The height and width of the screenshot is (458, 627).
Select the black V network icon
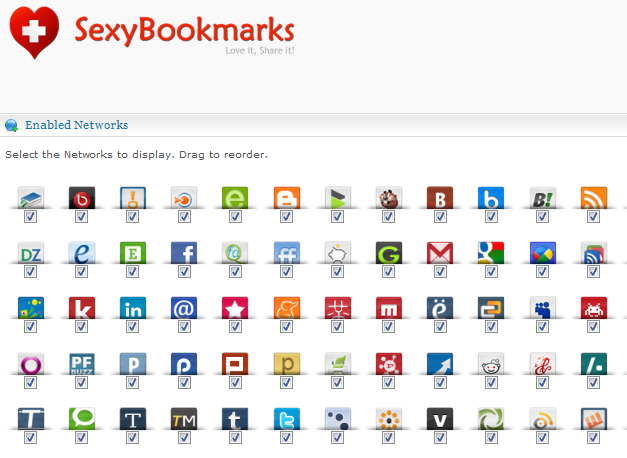click(440, 419)
